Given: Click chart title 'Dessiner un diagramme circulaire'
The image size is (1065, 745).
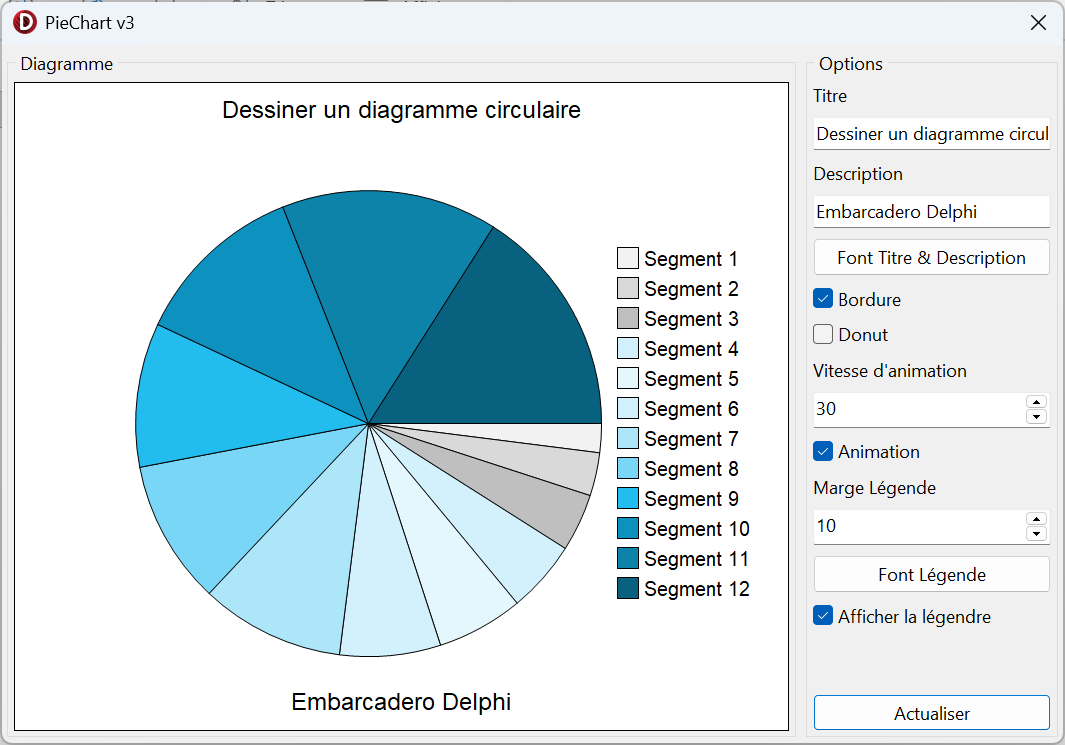Looking at the screenshot, I should coord(401,110).
